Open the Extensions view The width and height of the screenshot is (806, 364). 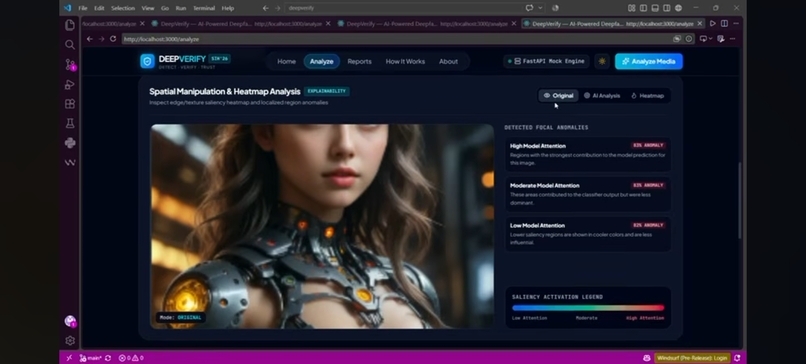(70, 104)
